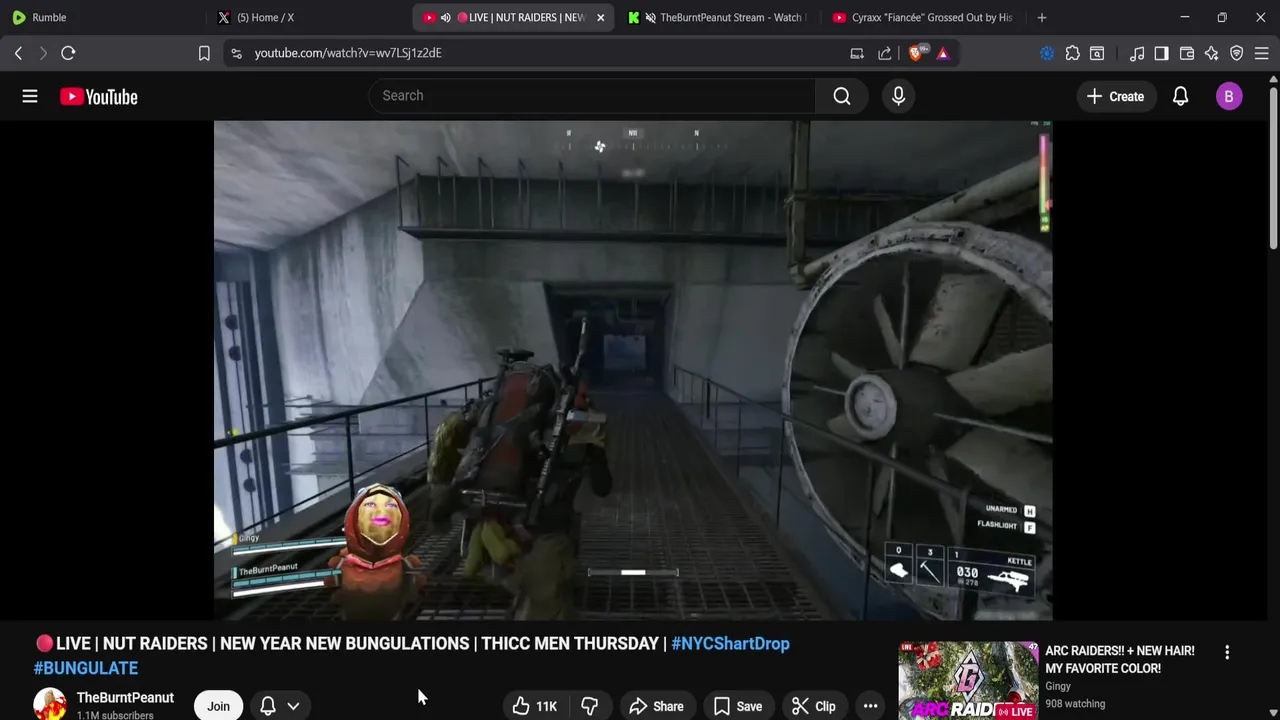
Task: Click the Gingy channel name
Action: coord(1058,686)
